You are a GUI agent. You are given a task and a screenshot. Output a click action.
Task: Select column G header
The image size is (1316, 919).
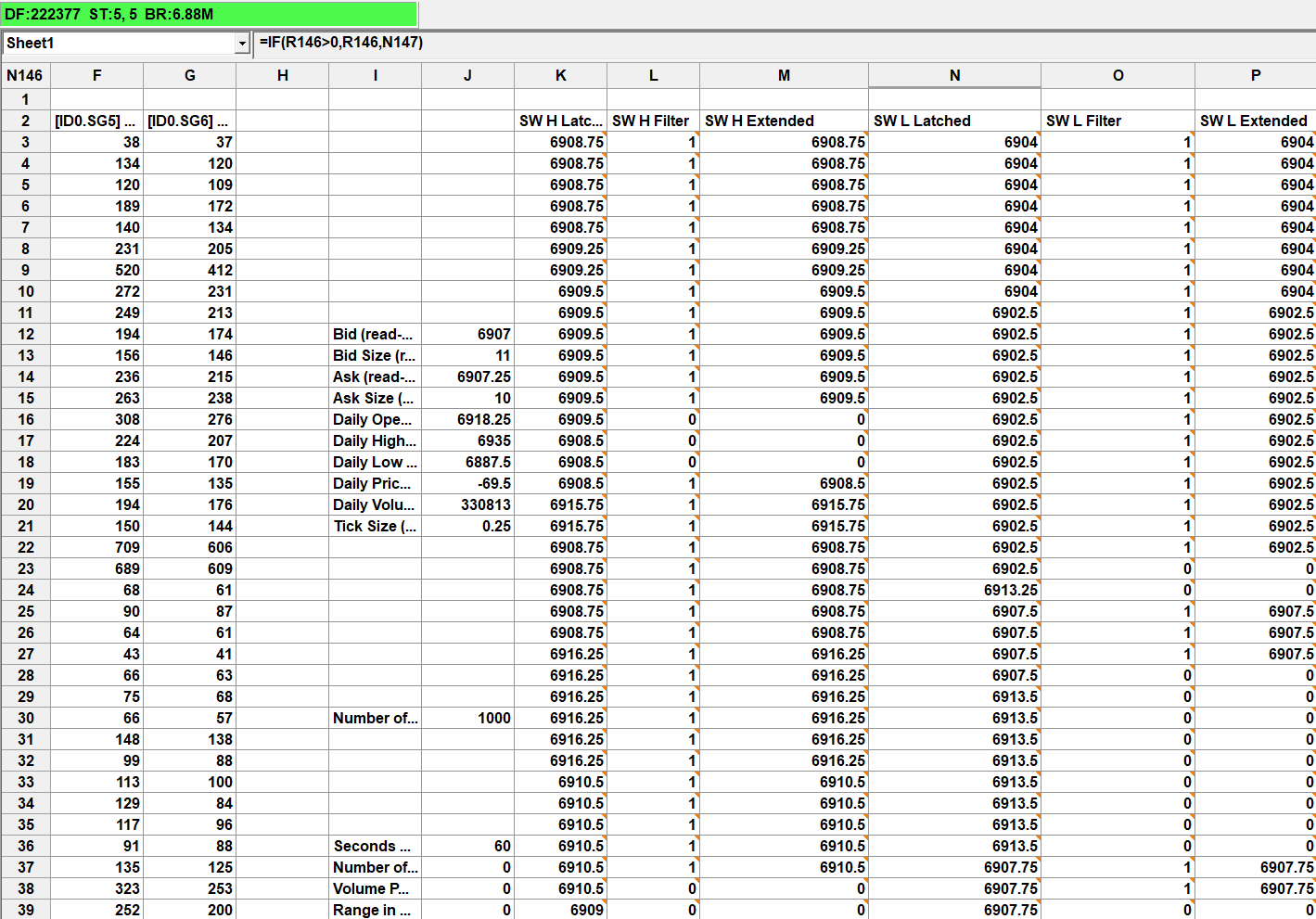click(x=190, y=75)
